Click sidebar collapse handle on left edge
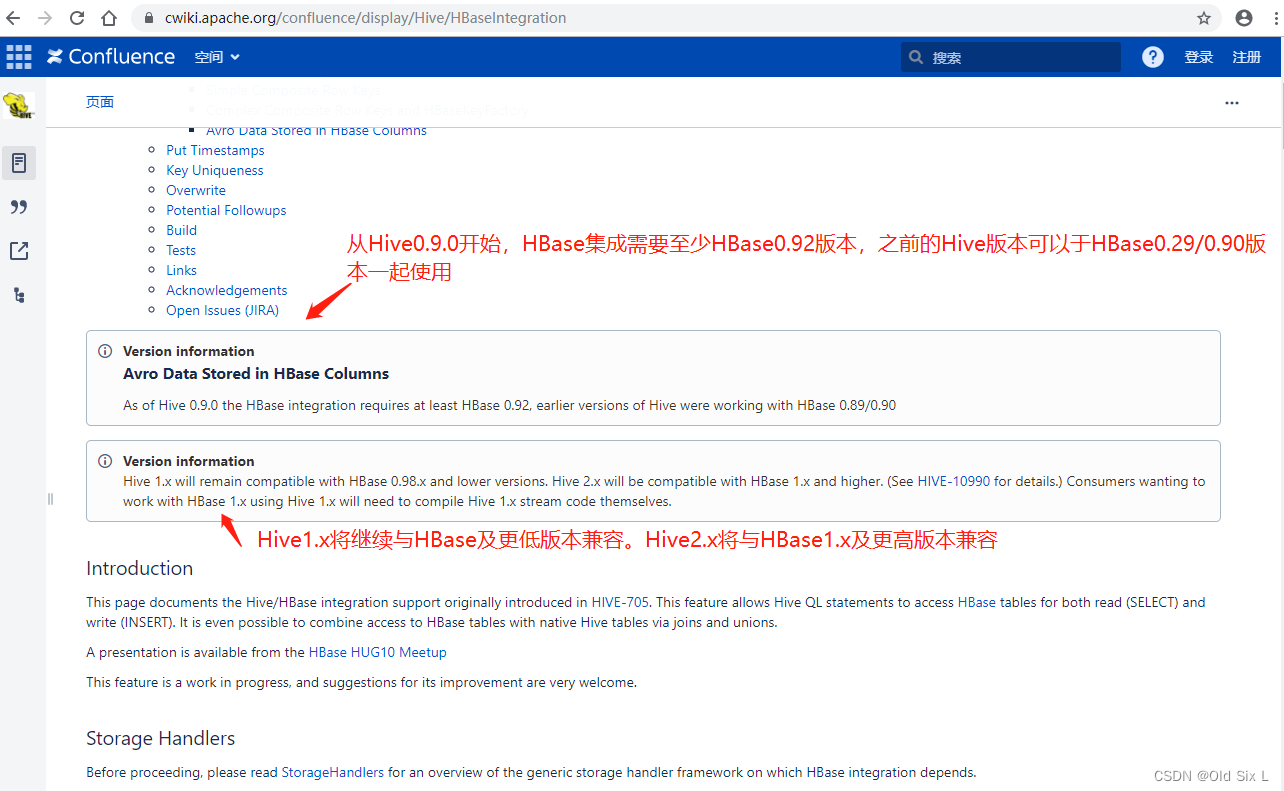This screenshot has width=1284, height=791. (50, 498)
